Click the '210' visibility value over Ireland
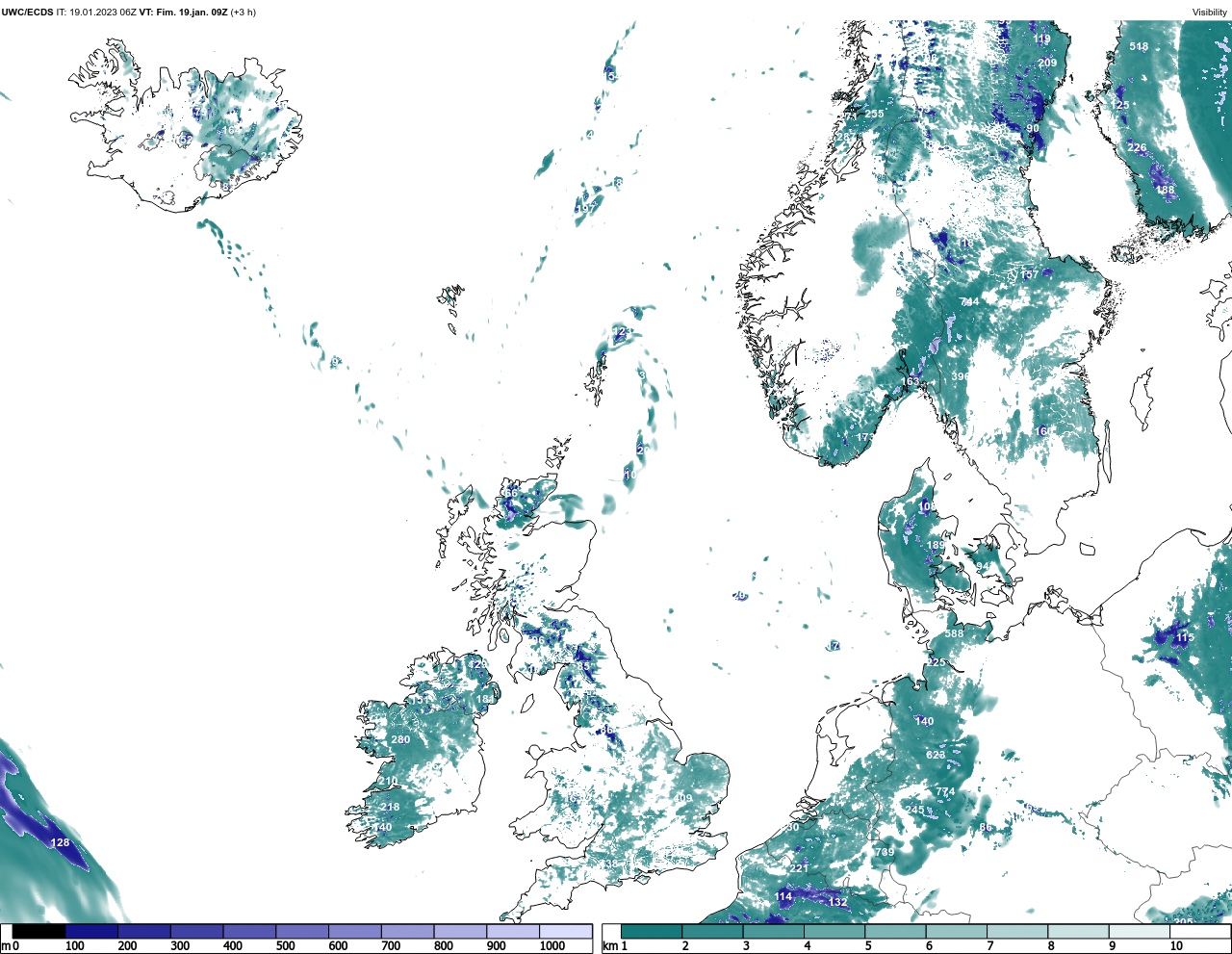 point(388,782)
